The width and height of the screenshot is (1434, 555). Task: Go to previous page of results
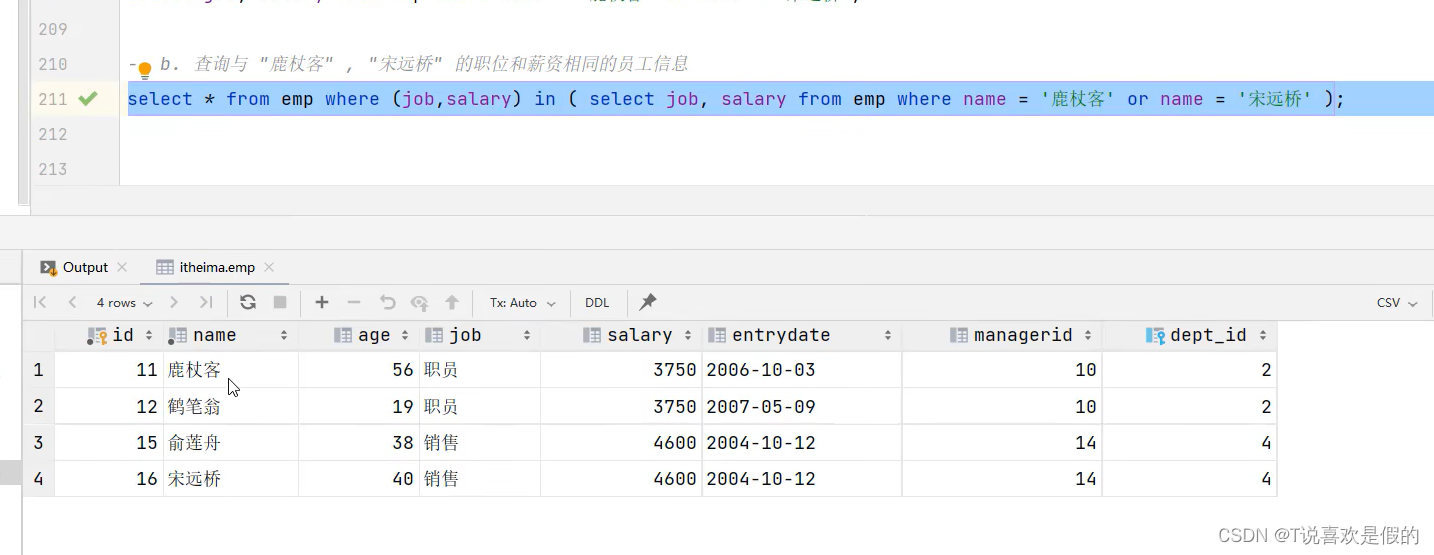(72, 302)
